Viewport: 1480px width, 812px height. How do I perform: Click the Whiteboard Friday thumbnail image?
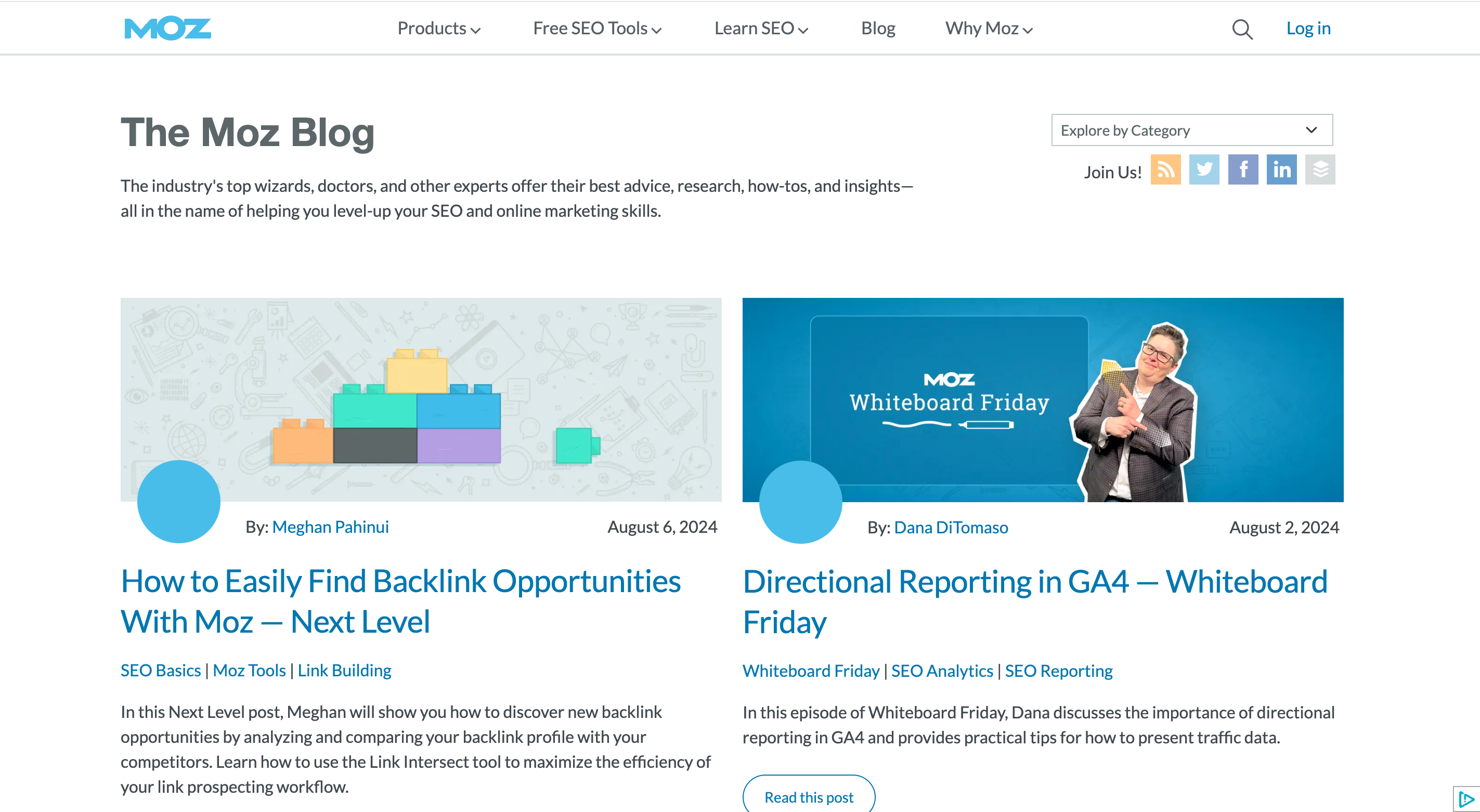tap(1043, 400)
